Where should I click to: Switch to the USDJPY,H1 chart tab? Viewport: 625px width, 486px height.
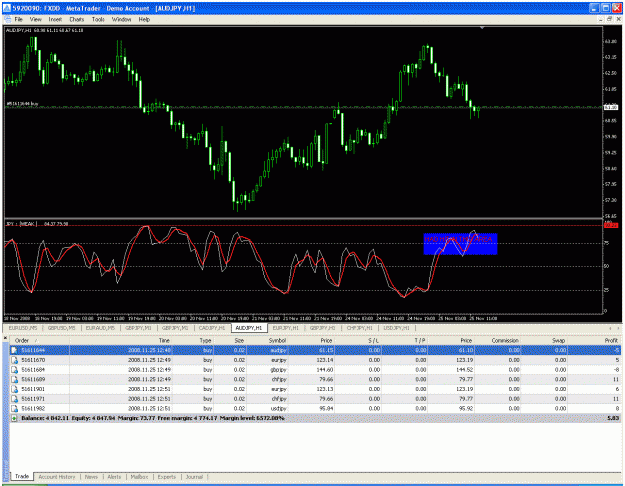point(396,328)
